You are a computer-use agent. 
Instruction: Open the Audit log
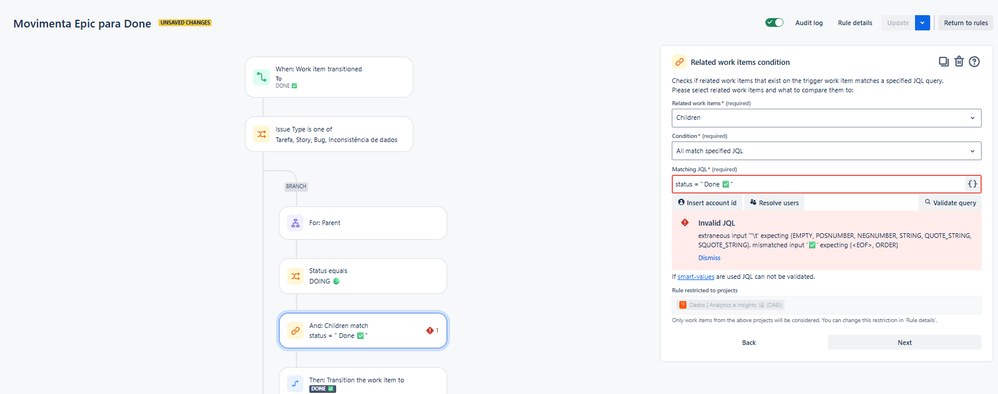tap(809, 23)
